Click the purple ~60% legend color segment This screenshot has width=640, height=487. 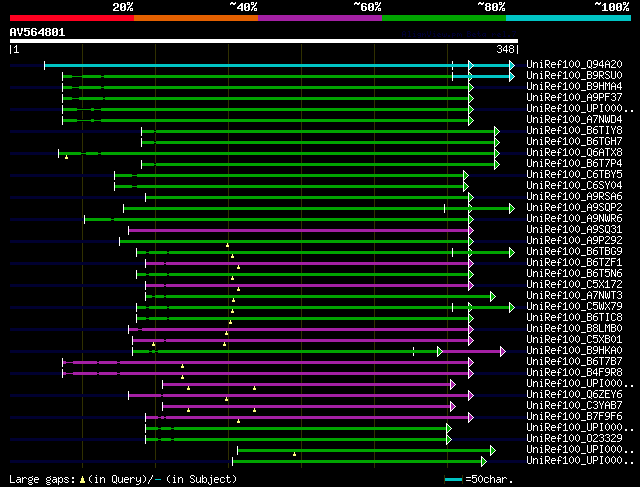pos(320,18)
